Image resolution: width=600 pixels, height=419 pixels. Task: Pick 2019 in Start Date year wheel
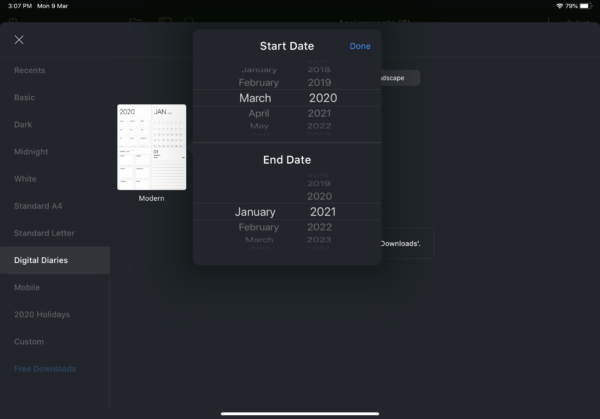point(320,83)
